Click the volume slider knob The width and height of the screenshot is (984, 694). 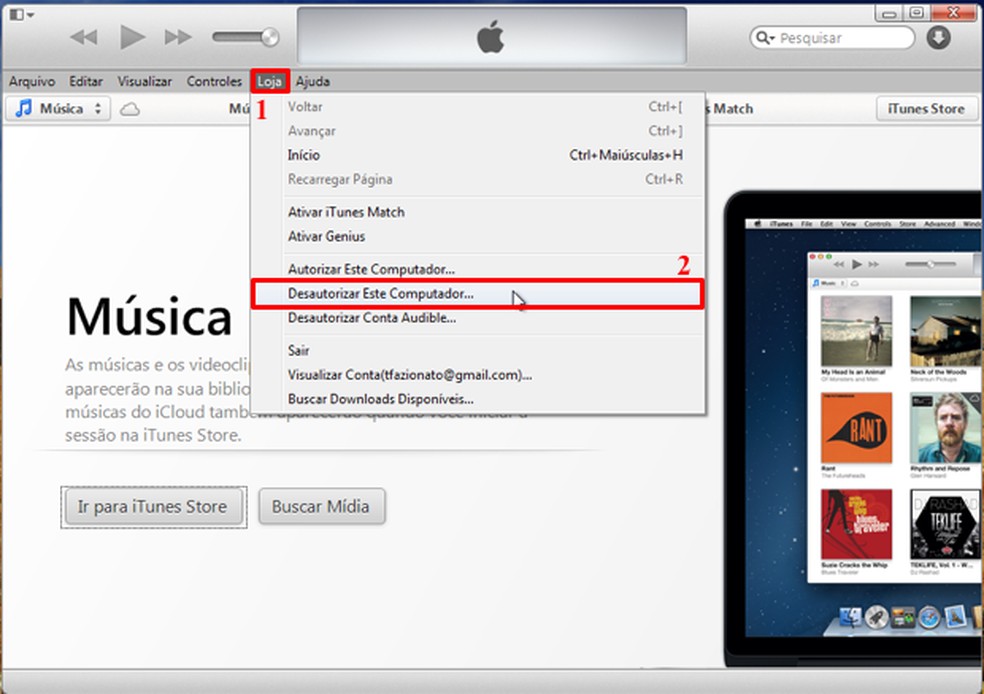(270, 37)
